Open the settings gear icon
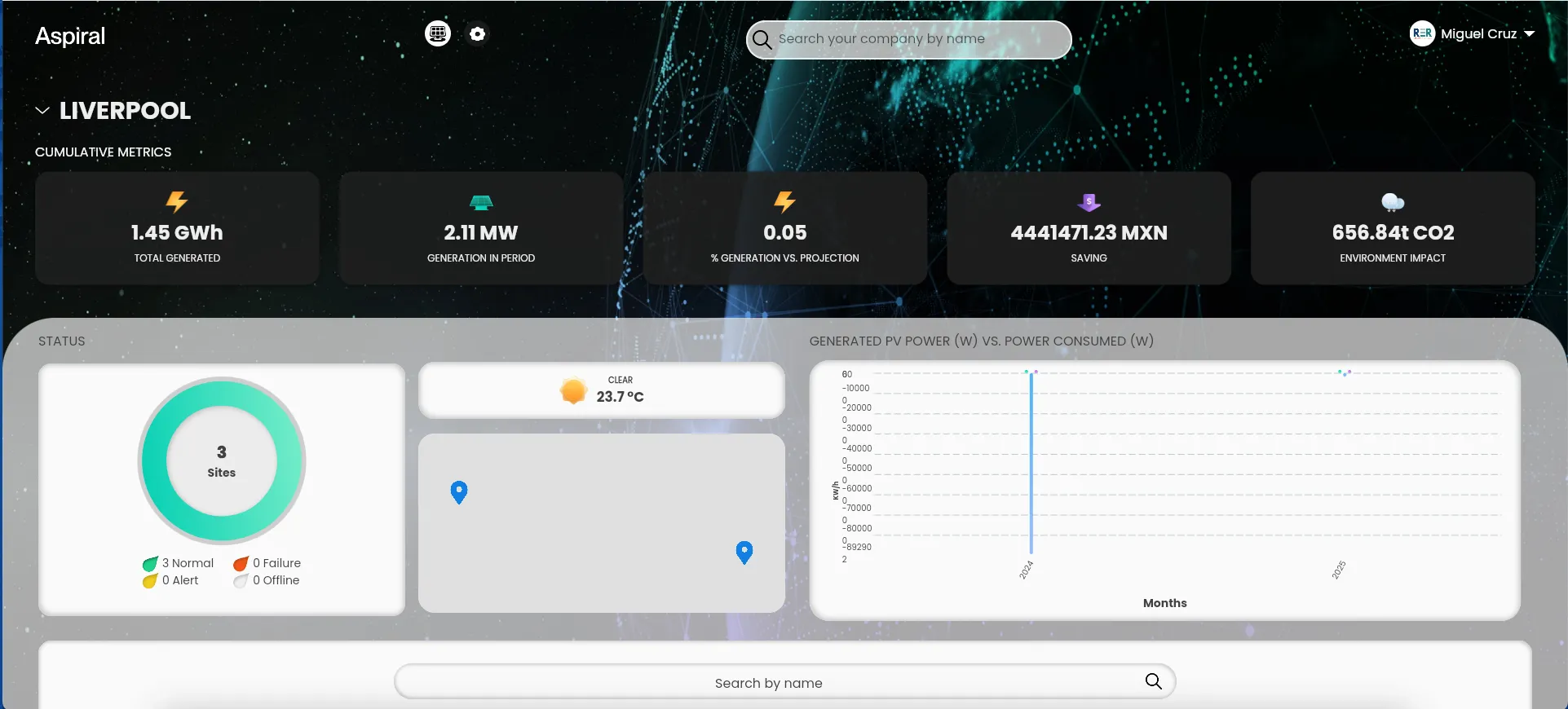The image size is (1568, 709). tap(478, 33)
